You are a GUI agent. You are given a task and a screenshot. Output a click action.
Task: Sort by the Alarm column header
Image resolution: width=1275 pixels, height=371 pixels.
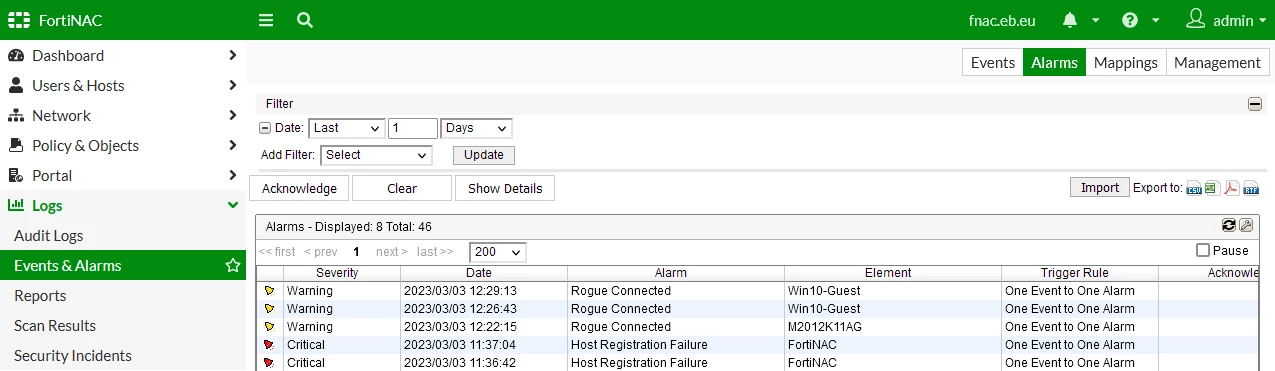pyautogui.click(x=676, y=273)
